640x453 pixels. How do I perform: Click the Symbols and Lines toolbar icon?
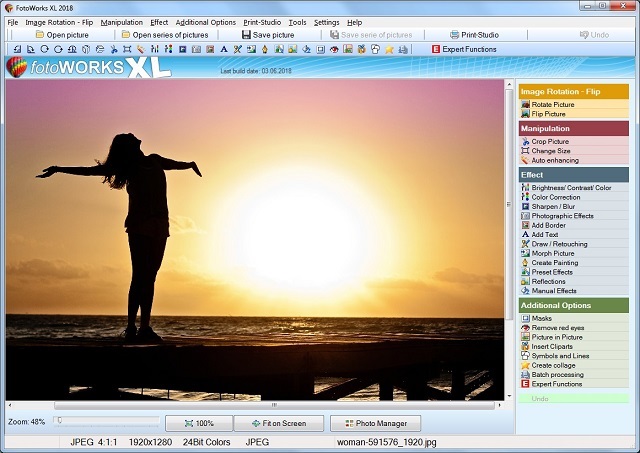376,49
